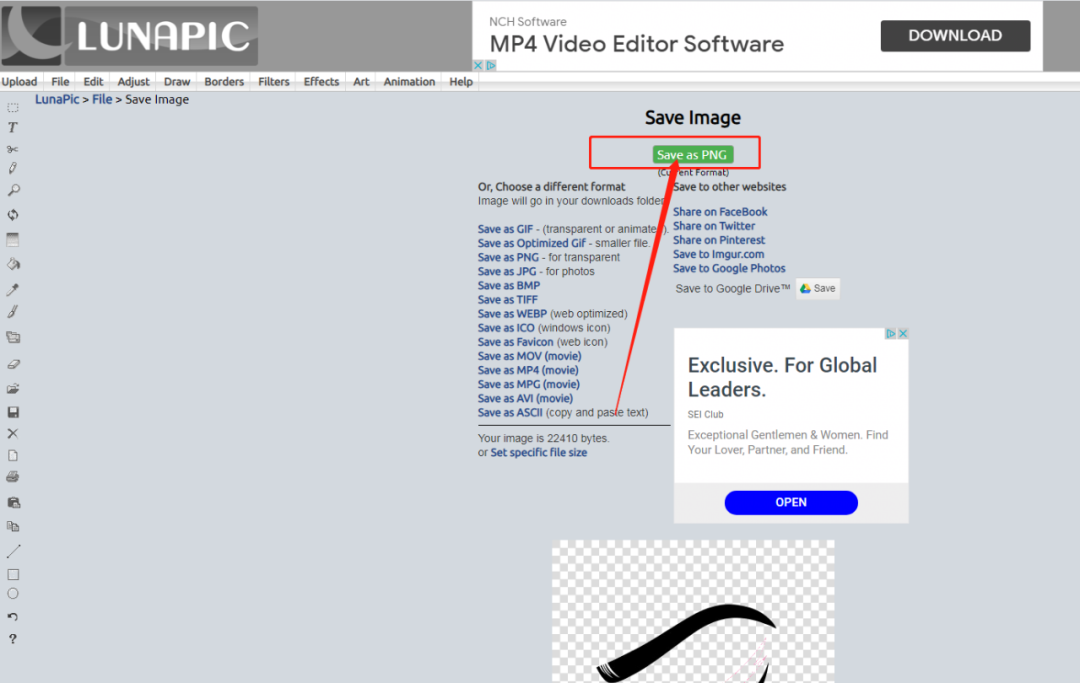The width and height of the screenshot is (1080, 683).
Task: Open the Borders menu
Action: point(224,81)
